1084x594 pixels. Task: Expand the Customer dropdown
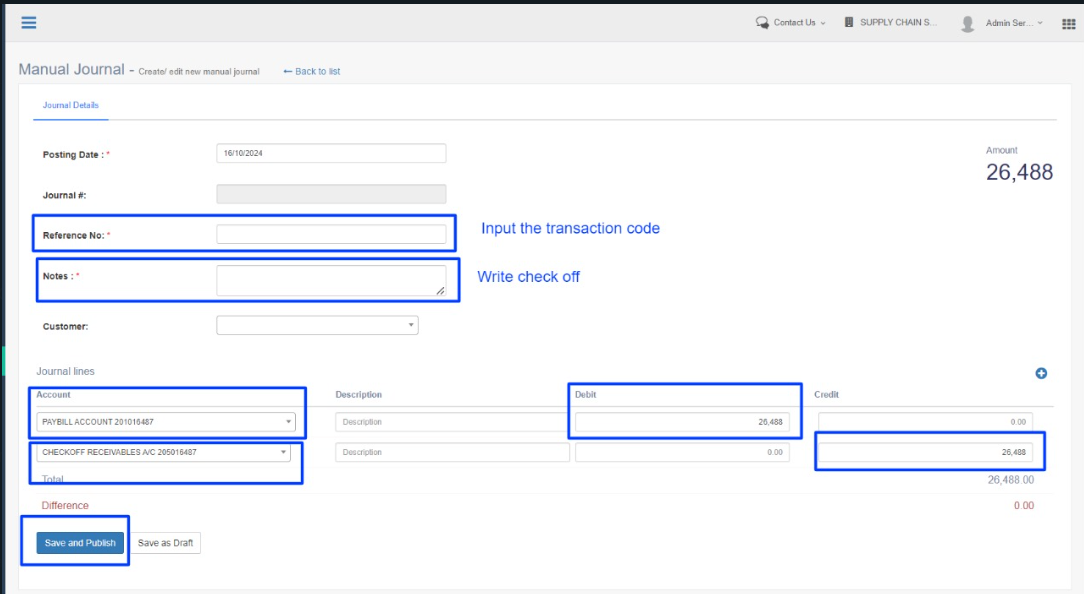[317, 325]
